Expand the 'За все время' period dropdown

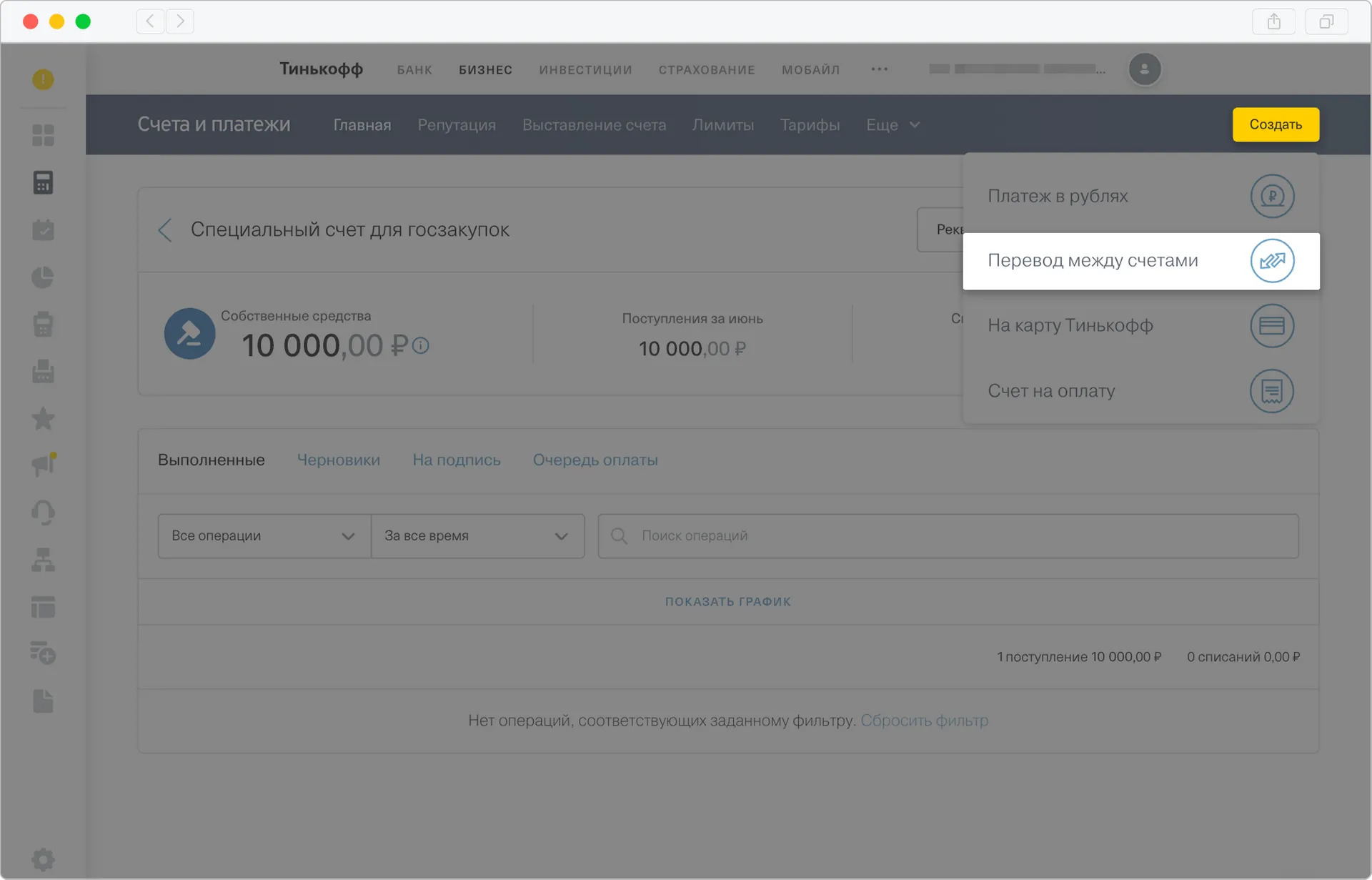coord(477,536)
